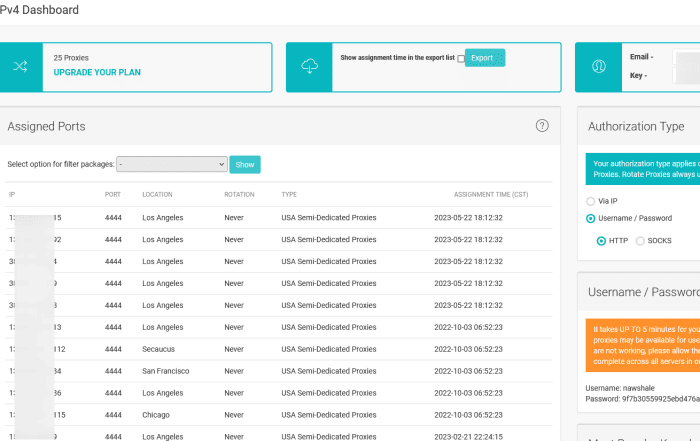Click the shuffle proxies icon tile
The image size is (700, 441).
(x=20, y=67)
